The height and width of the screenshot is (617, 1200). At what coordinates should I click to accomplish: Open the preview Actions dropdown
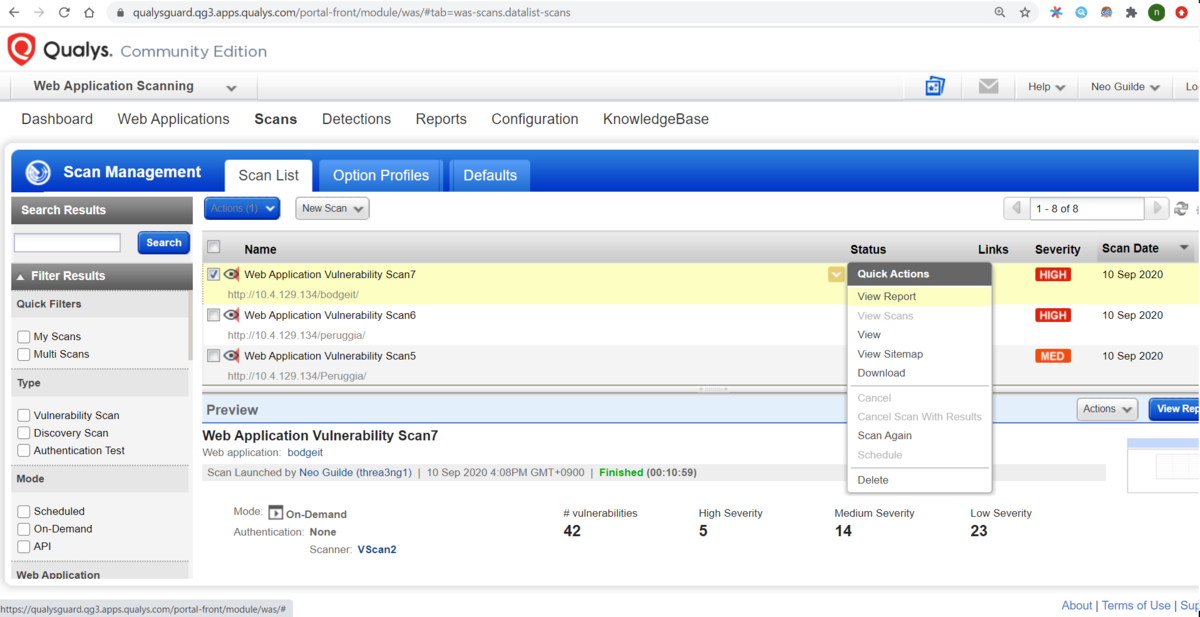point(1107,409)
